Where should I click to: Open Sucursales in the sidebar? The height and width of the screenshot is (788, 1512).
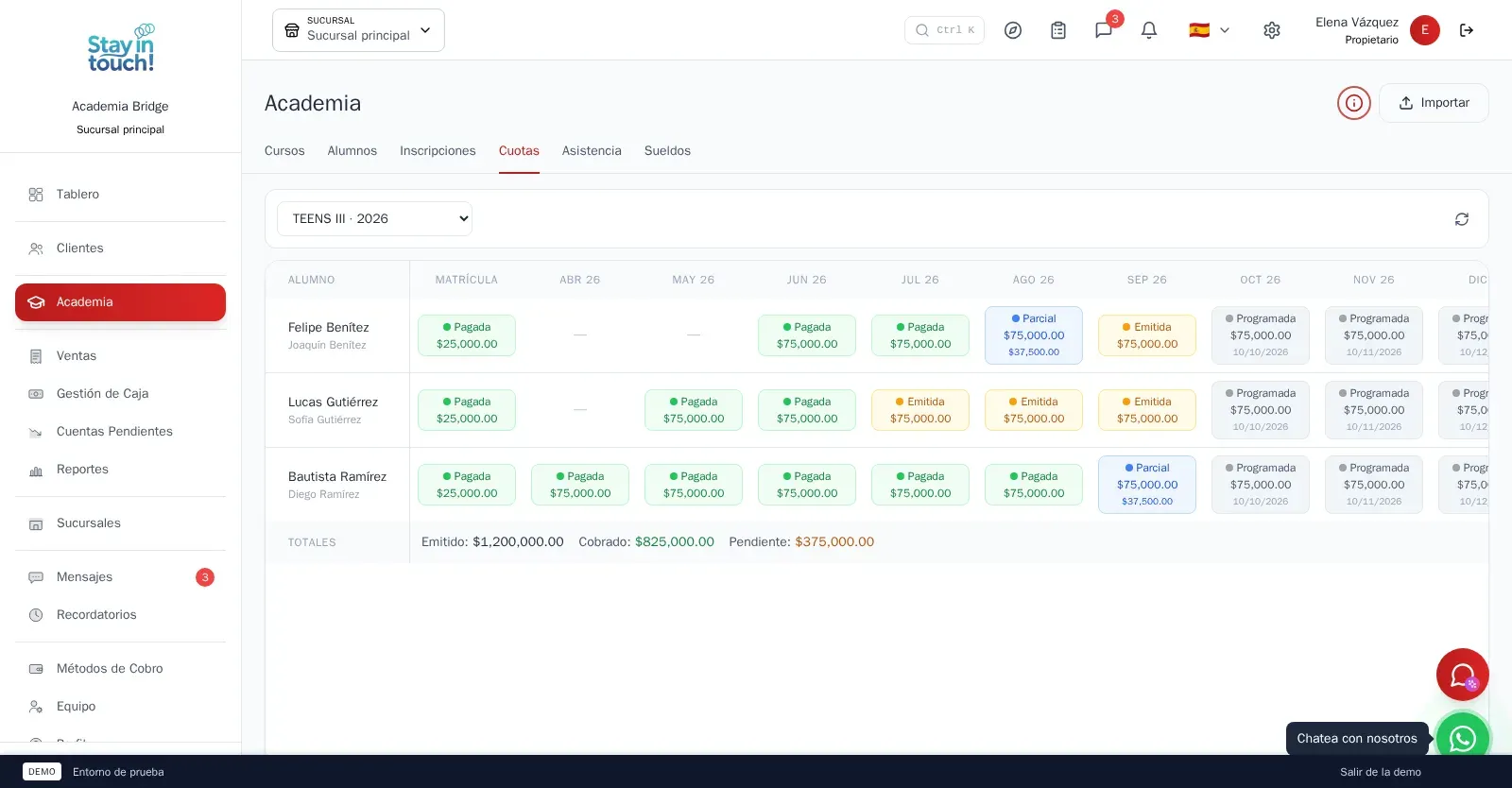coord(121,523)
